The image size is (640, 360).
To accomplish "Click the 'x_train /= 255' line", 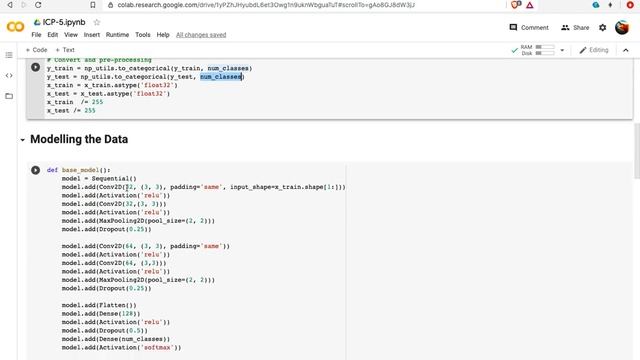I will 75,102.
